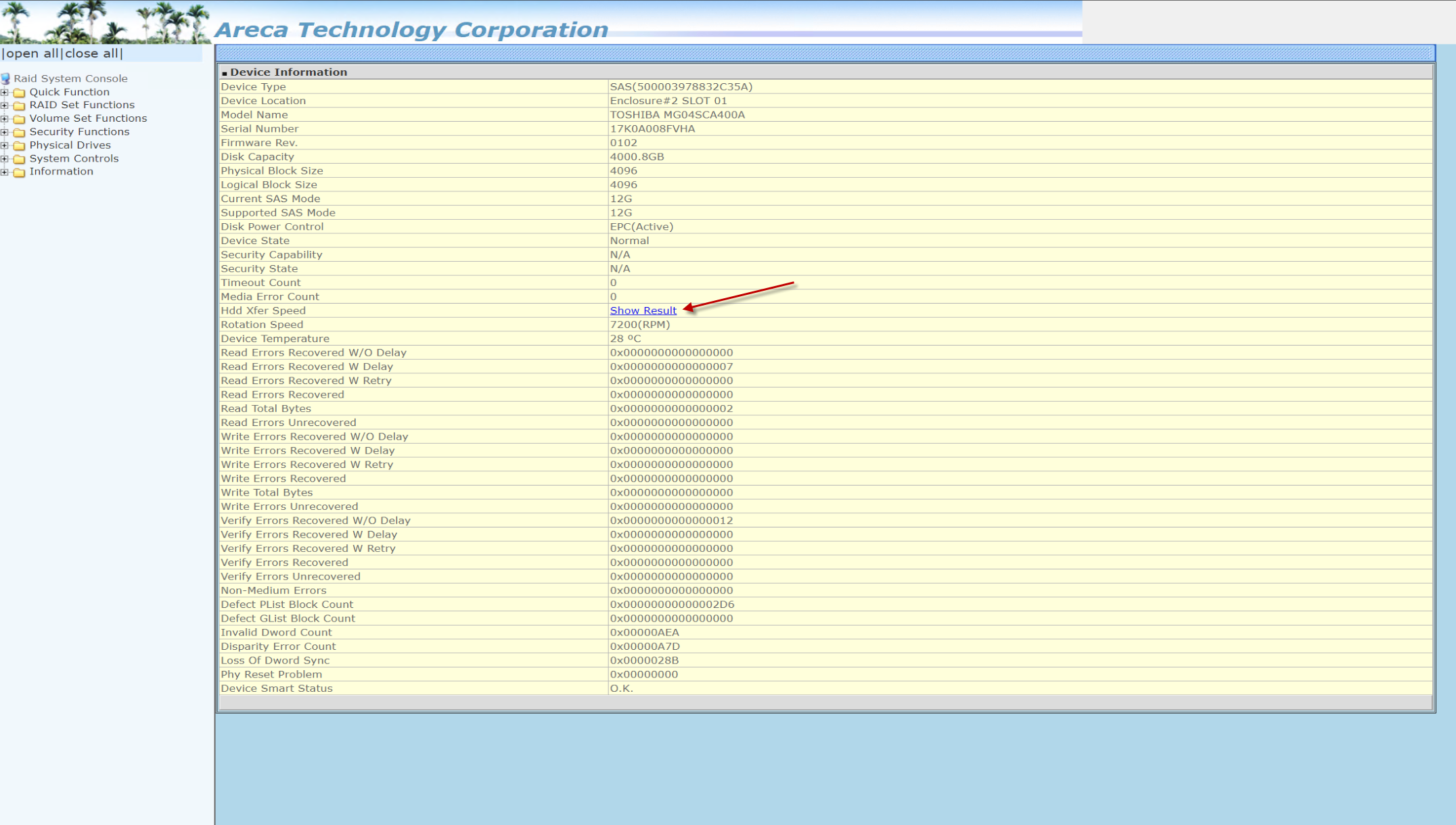Click the RAID Set Functions folder icon

pyautogui.click(x=20, y=105)
